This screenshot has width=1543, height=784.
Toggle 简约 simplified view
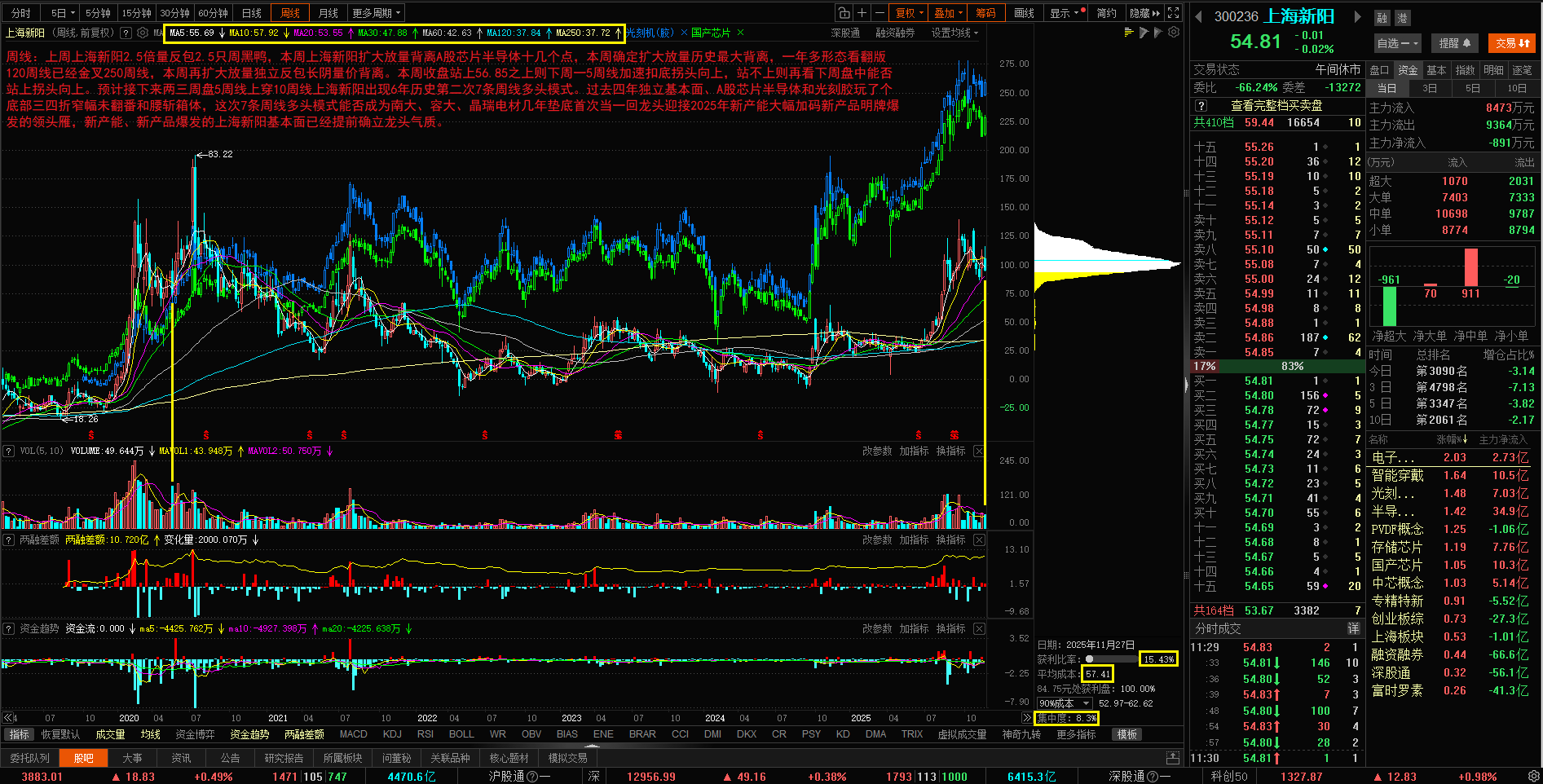click(1106, 13)
